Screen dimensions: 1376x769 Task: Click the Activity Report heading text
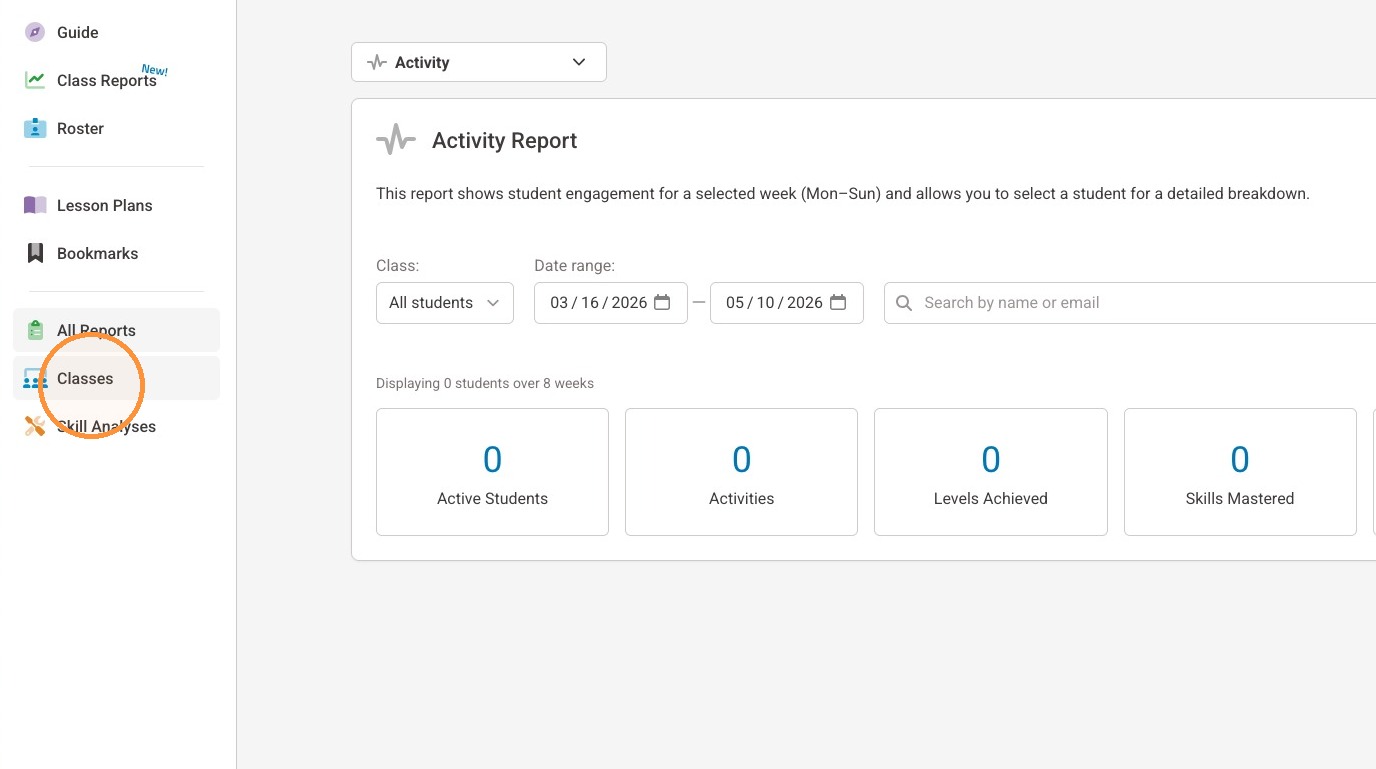click(505, 141)
